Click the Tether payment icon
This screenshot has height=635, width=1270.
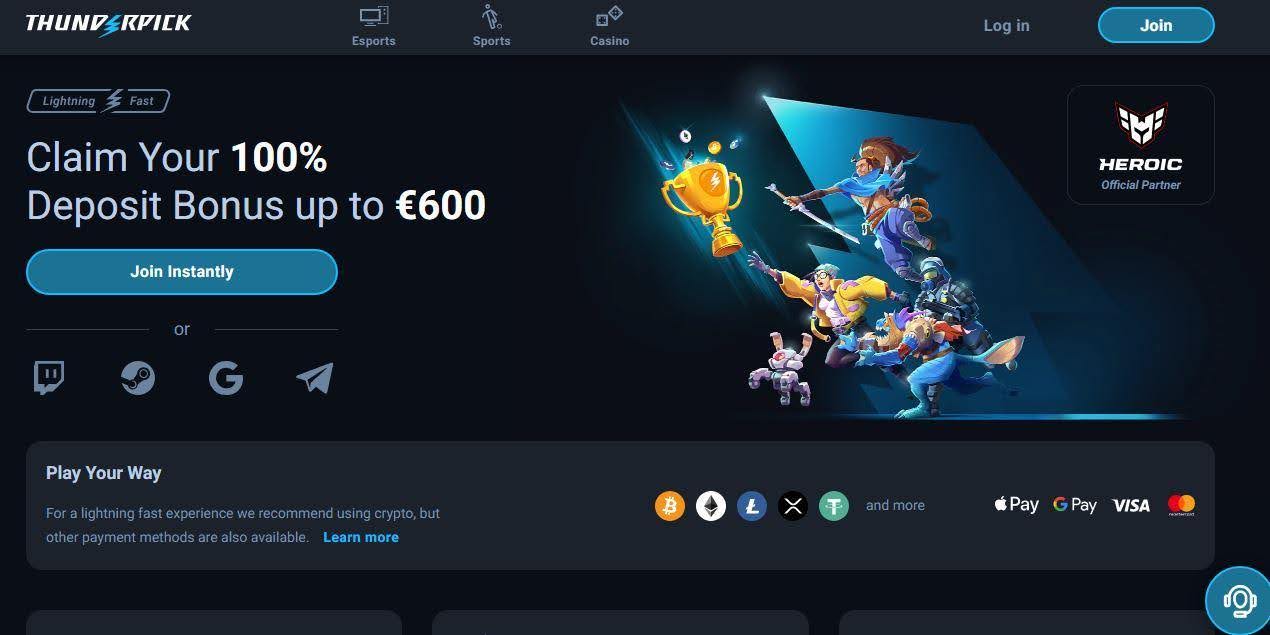click(834, 506)
